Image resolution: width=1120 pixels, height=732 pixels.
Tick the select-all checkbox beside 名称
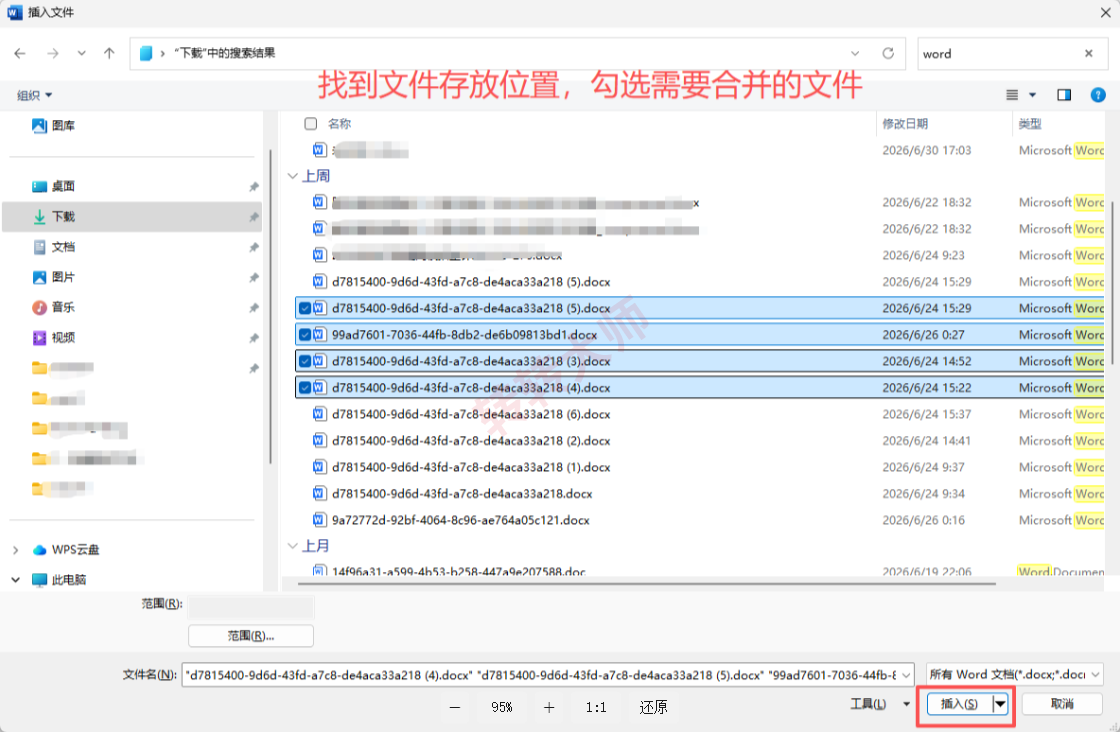pos(311,124)
